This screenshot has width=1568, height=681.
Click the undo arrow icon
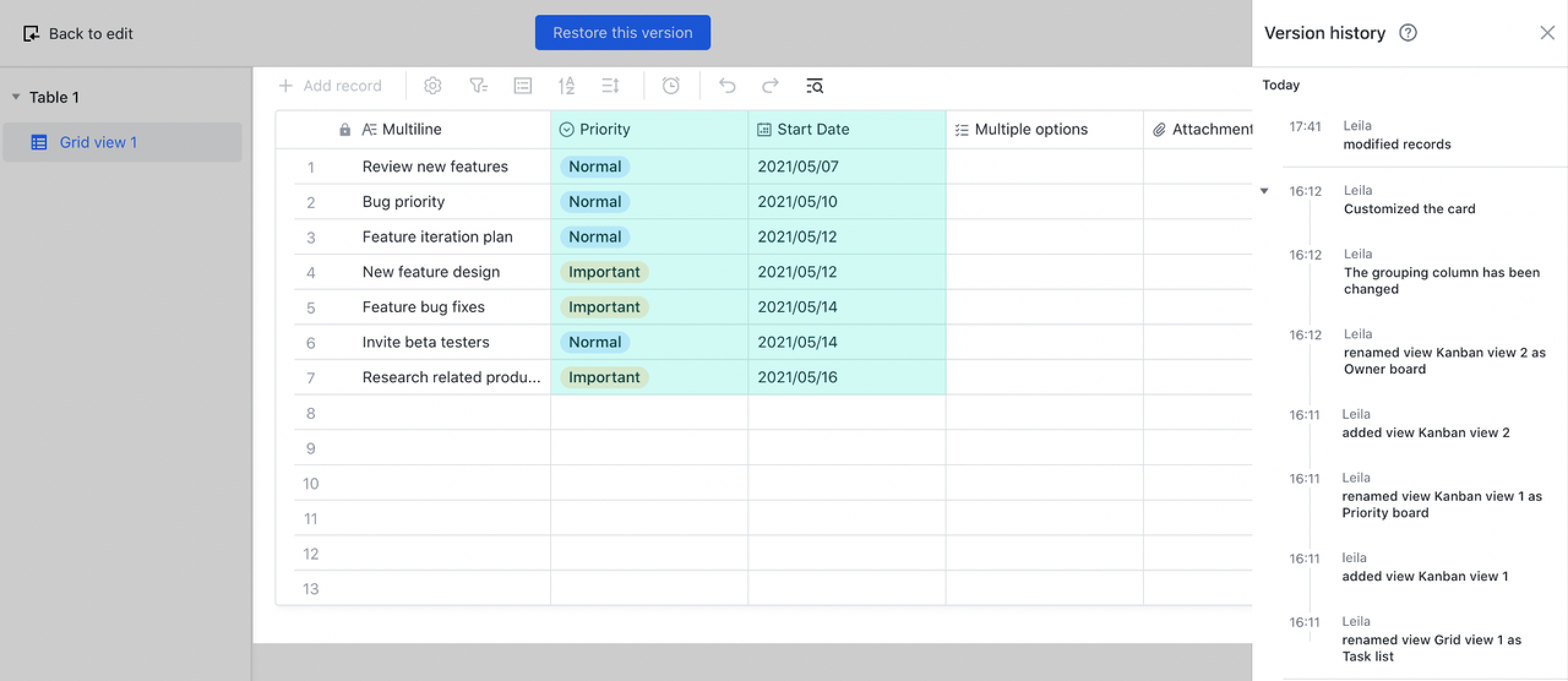727,86
